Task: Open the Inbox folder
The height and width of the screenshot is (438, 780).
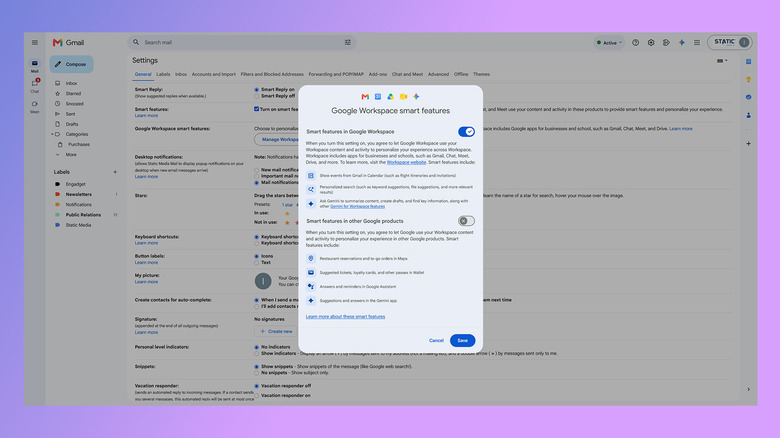Action: [72, 83]
